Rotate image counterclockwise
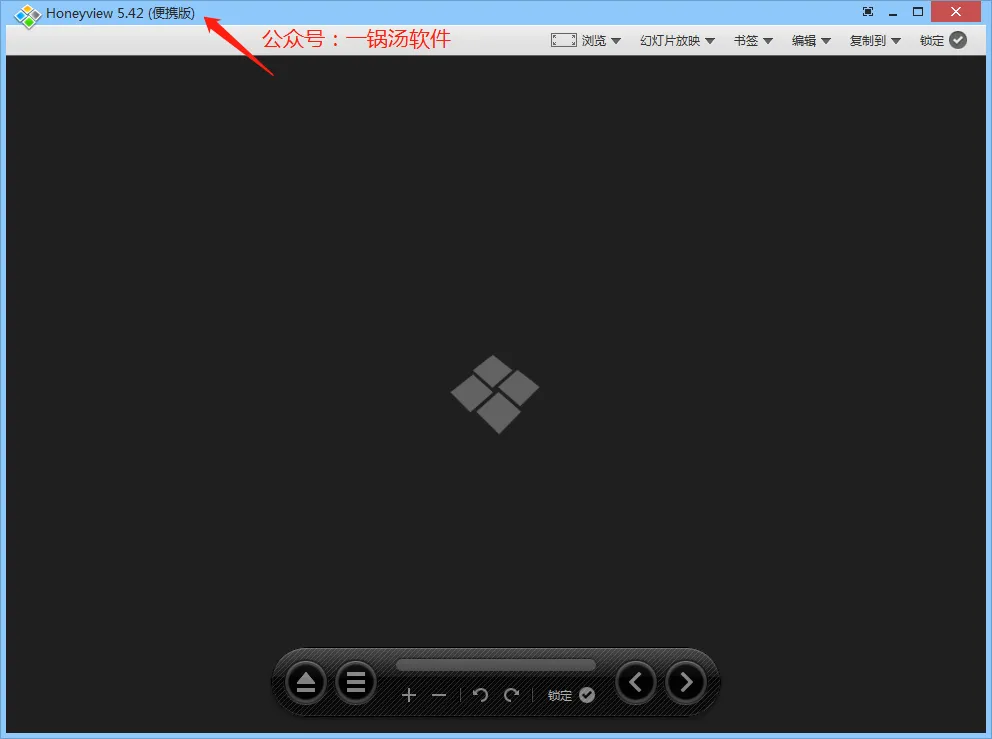 pos(480,695)
